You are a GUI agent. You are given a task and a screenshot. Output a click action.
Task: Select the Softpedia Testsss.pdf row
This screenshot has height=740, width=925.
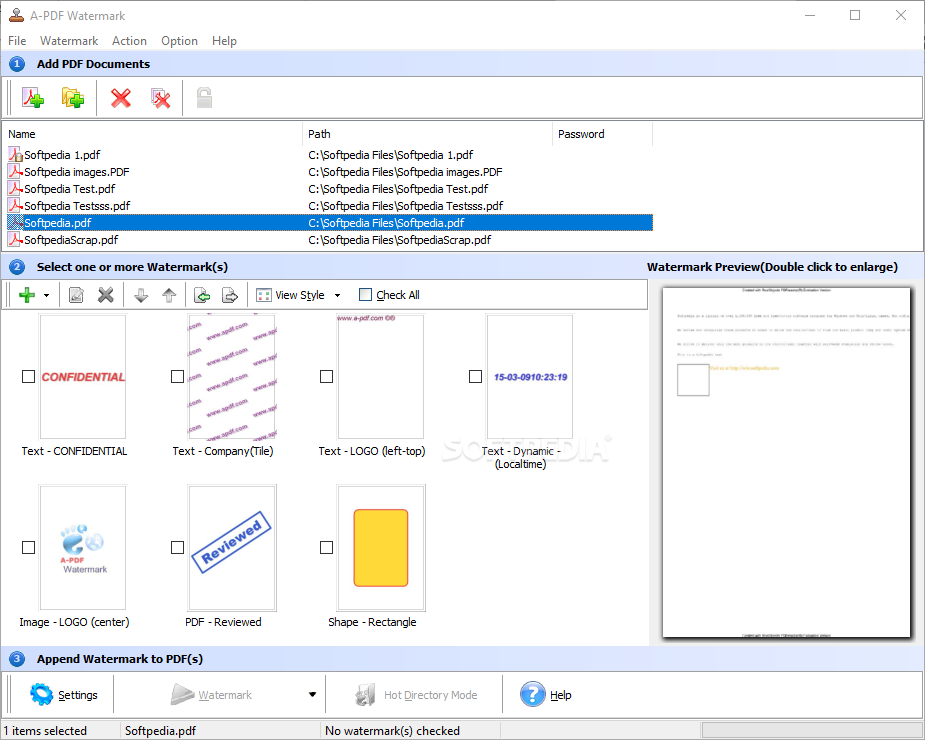[x=329, y=206]
